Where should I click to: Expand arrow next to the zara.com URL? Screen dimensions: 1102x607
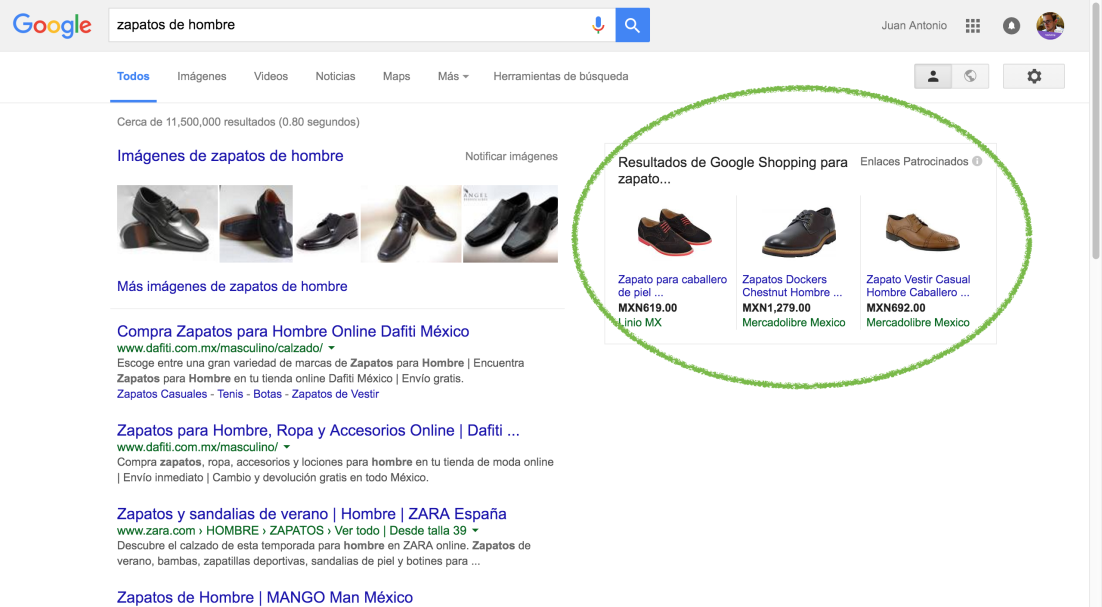pyautogui.click(x=475, y=530)
